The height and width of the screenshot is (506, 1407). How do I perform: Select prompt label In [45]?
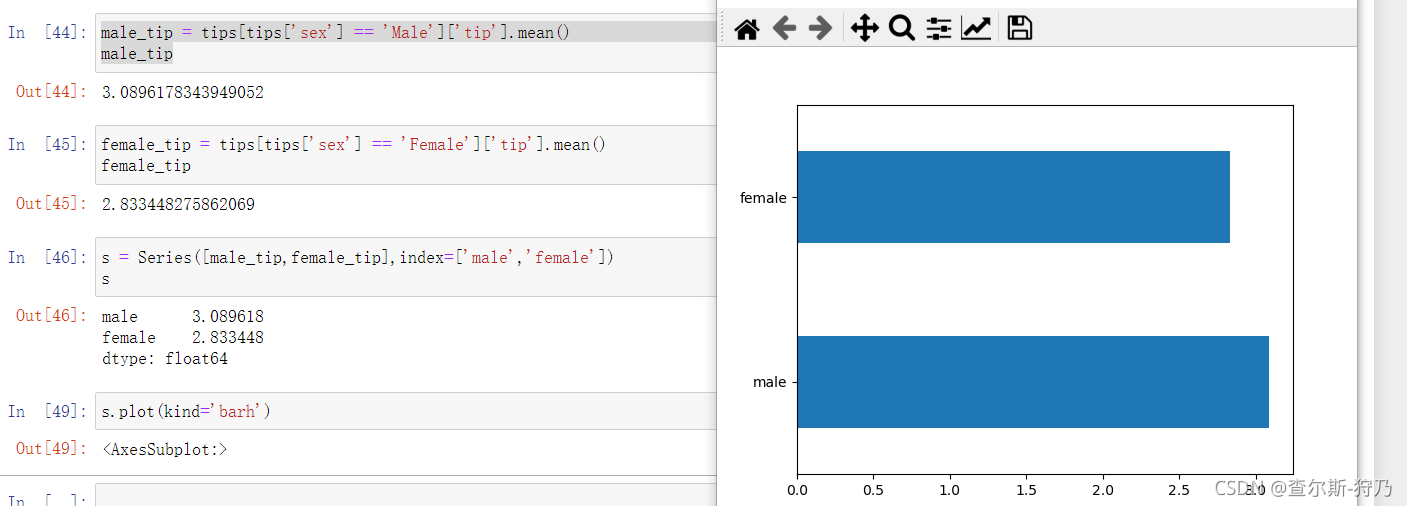[x=47, y=144]
